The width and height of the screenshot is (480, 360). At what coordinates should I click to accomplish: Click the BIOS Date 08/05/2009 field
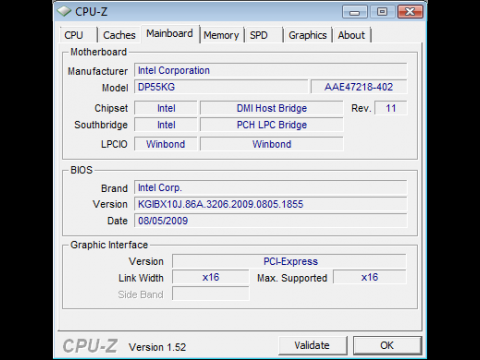click(x=270, y=221)
